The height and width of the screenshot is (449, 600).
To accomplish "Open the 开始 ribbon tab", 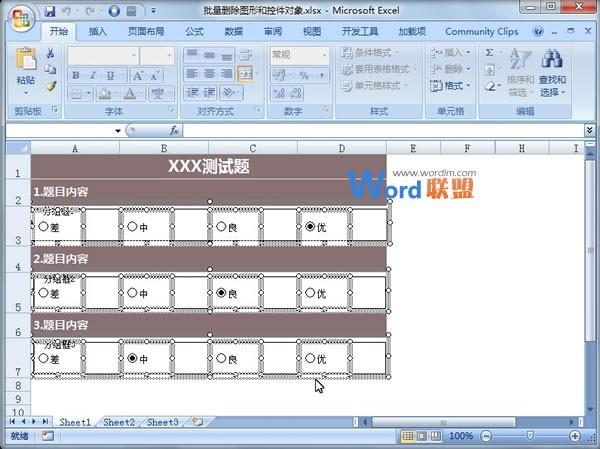I will pyautogui.click(x=59, y=31).
